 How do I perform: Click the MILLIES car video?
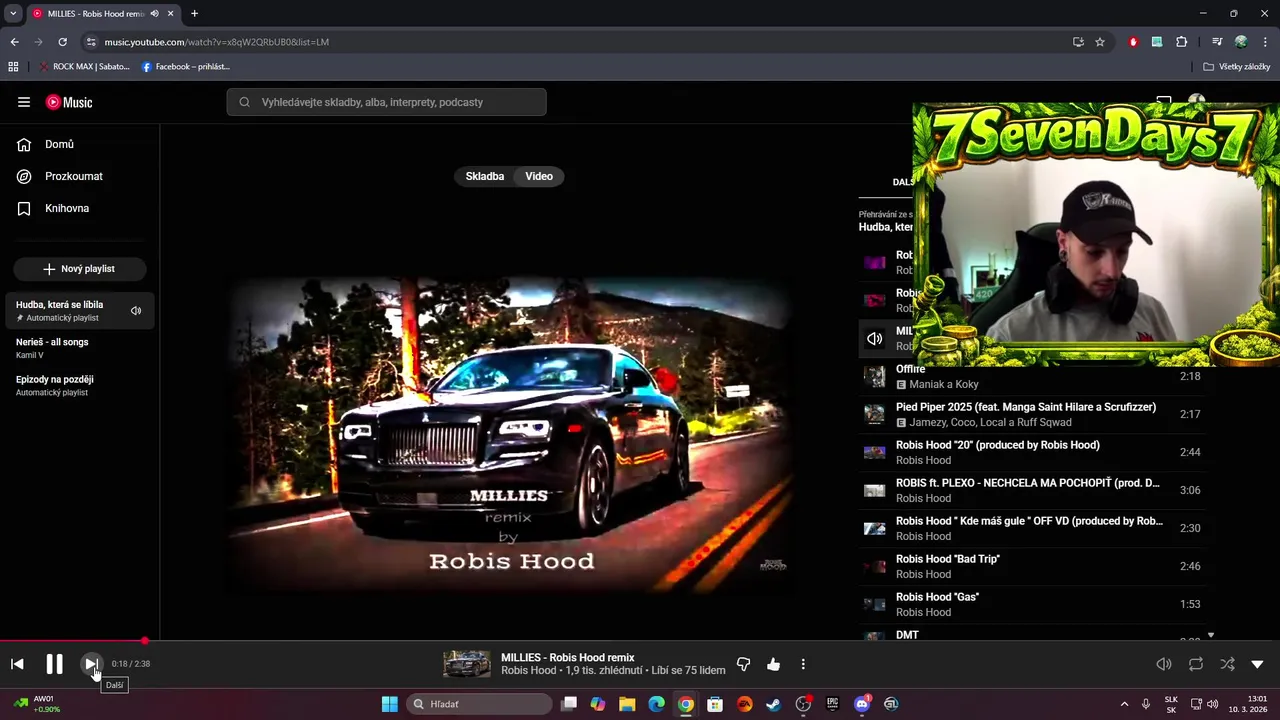point(512,437)
